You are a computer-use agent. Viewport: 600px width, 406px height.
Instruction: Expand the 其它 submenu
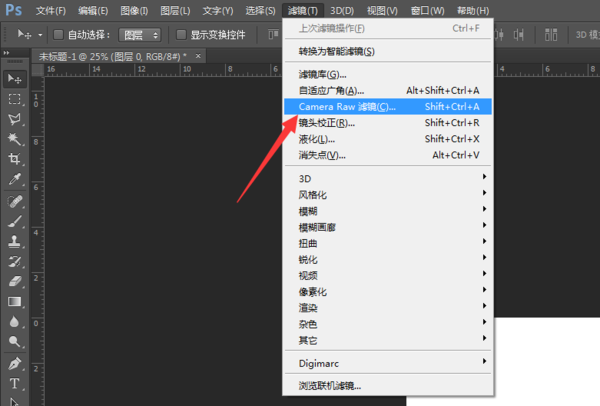tap(388, 340)
